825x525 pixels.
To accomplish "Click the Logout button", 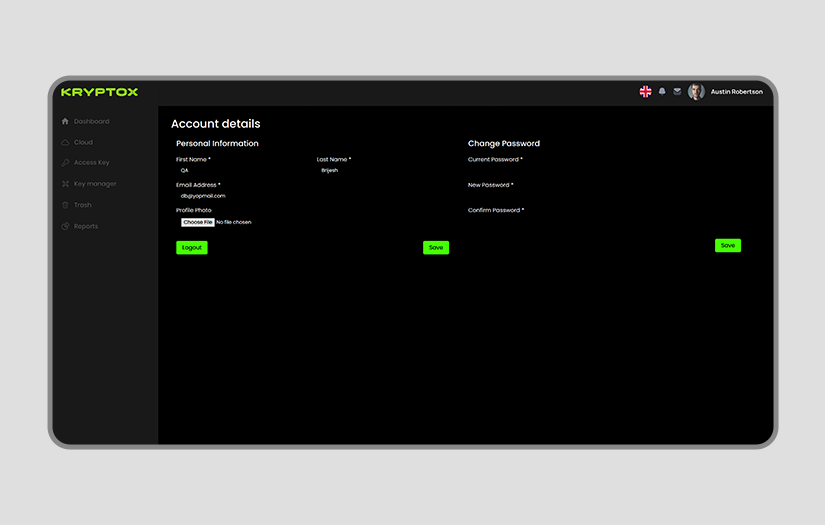I will tap(192, 248).
